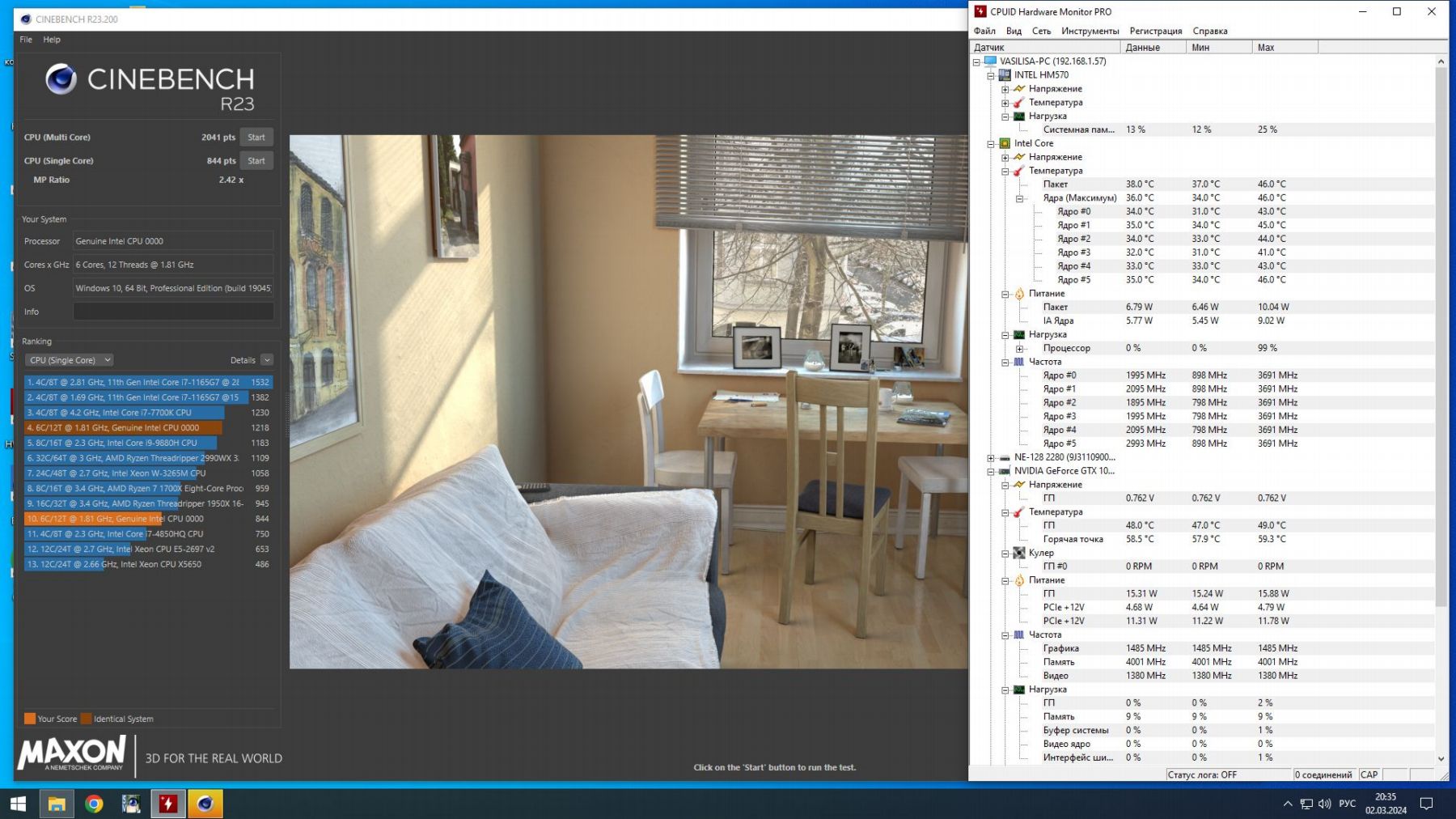Switch keyboard language via РУС indicator
The width and height of the screenshot is (1456, 819).
pyautogui.click(x=1347, y=804)
